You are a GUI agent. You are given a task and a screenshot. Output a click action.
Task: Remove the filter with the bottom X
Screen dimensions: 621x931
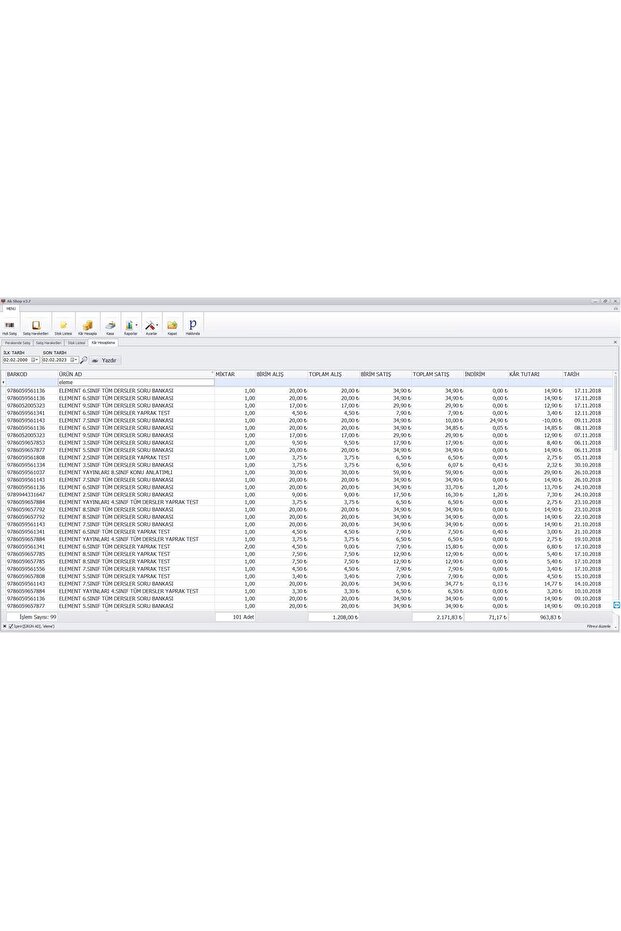4,626
